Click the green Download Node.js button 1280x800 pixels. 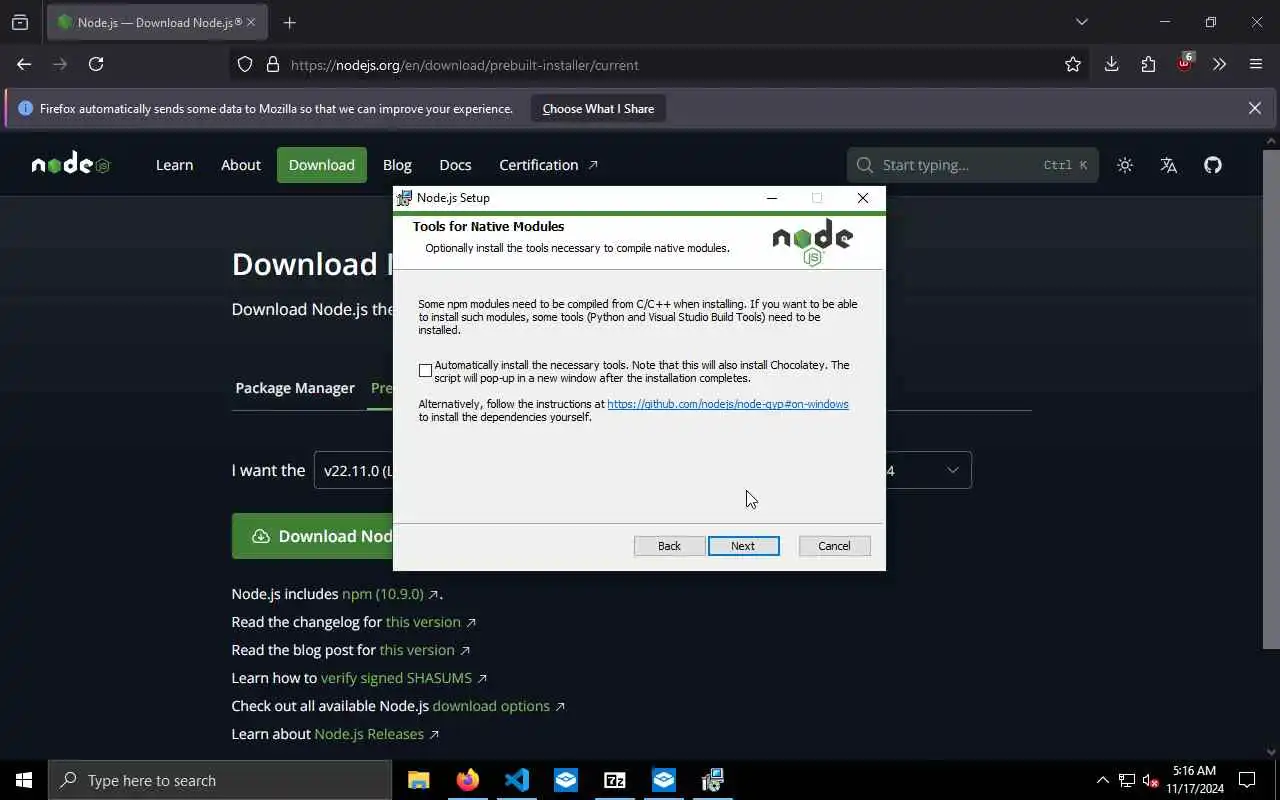pos(313,536)
